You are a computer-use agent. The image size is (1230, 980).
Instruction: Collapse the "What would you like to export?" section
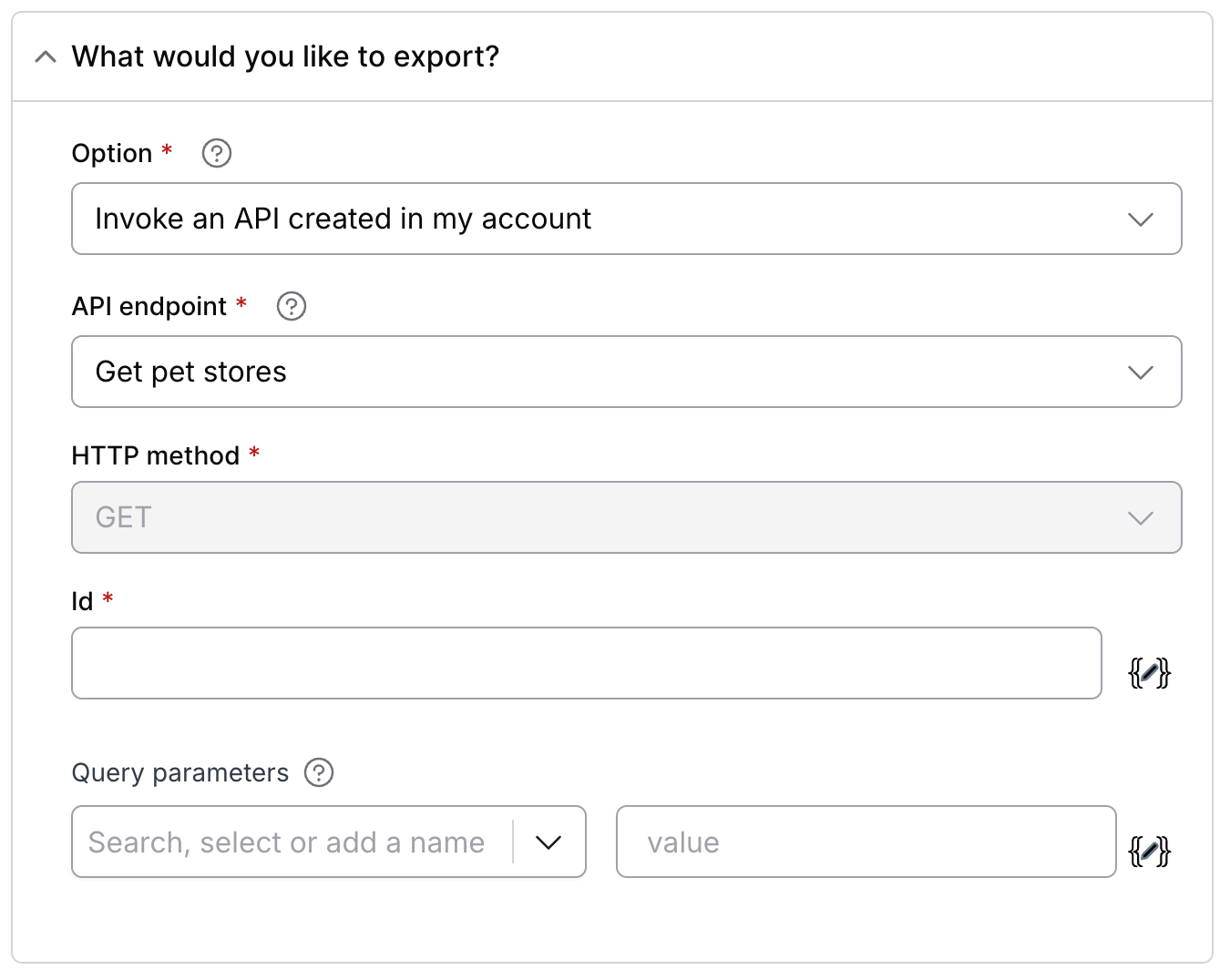coord(45,56)
